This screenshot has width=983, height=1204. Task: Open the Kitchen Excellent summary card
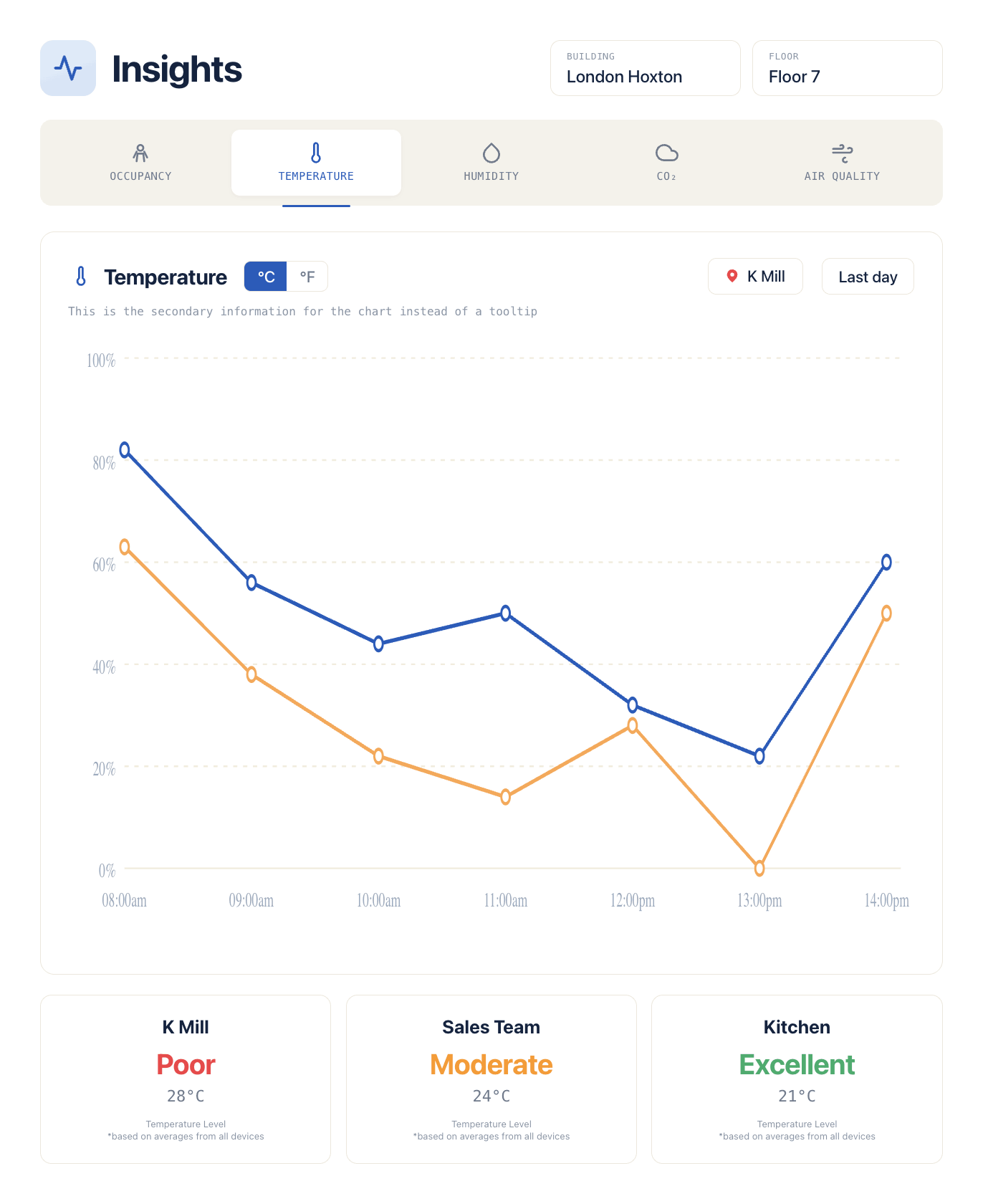point(797,1079)
